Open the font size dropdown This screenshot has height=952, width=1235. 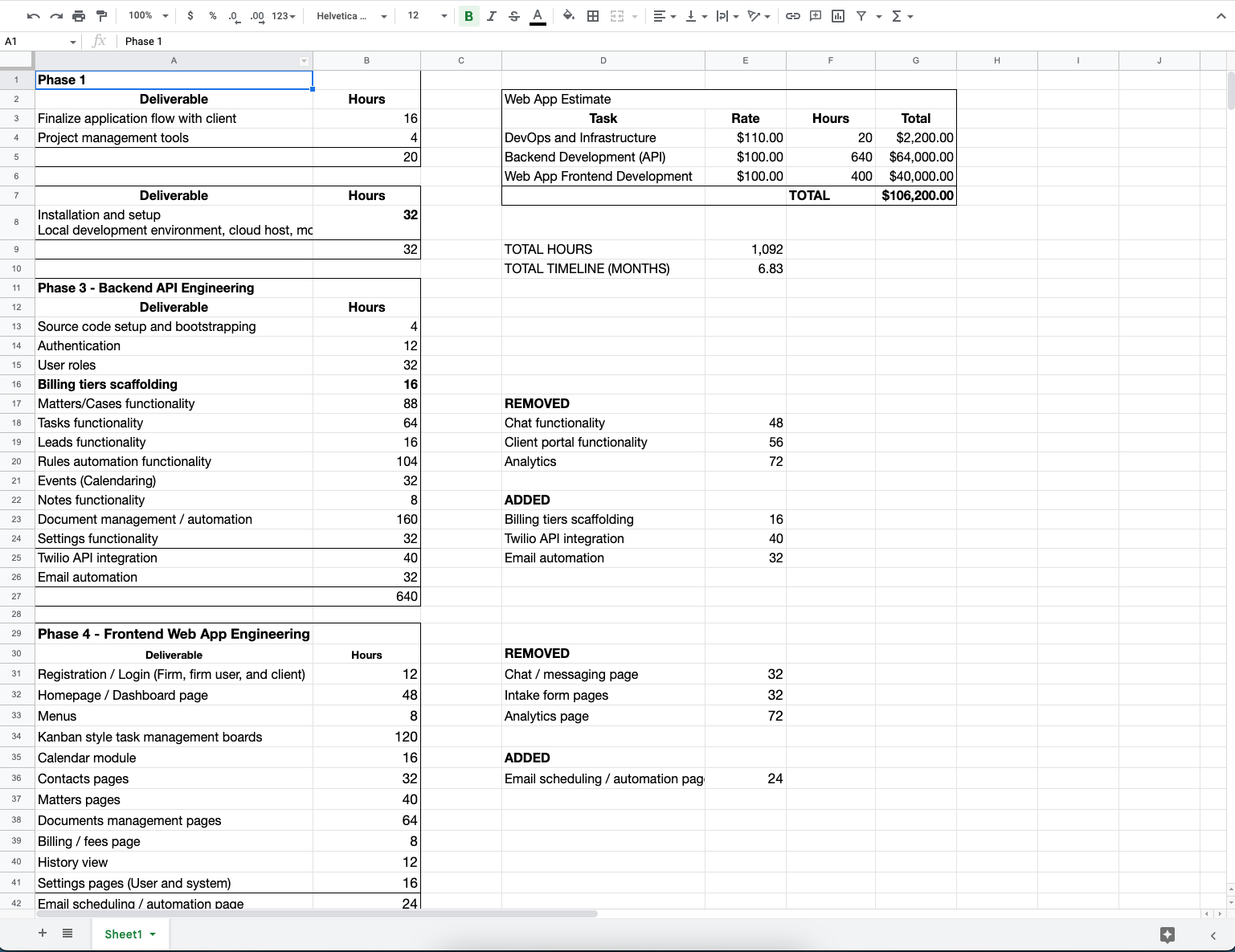click(x=427, y=16)
